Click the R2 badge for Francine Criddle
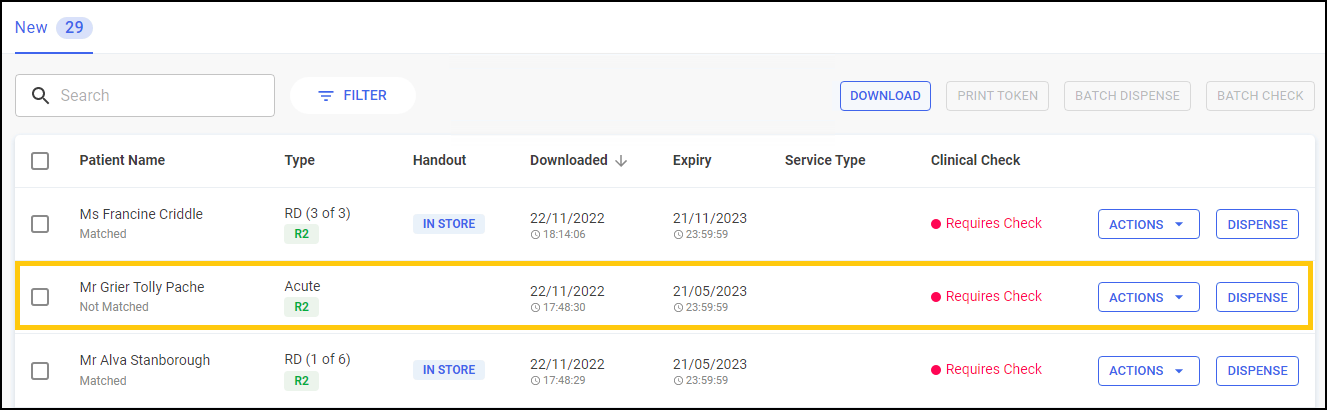Image resolution: width=1327 pixels, height=410 pixels. point(301,234)
